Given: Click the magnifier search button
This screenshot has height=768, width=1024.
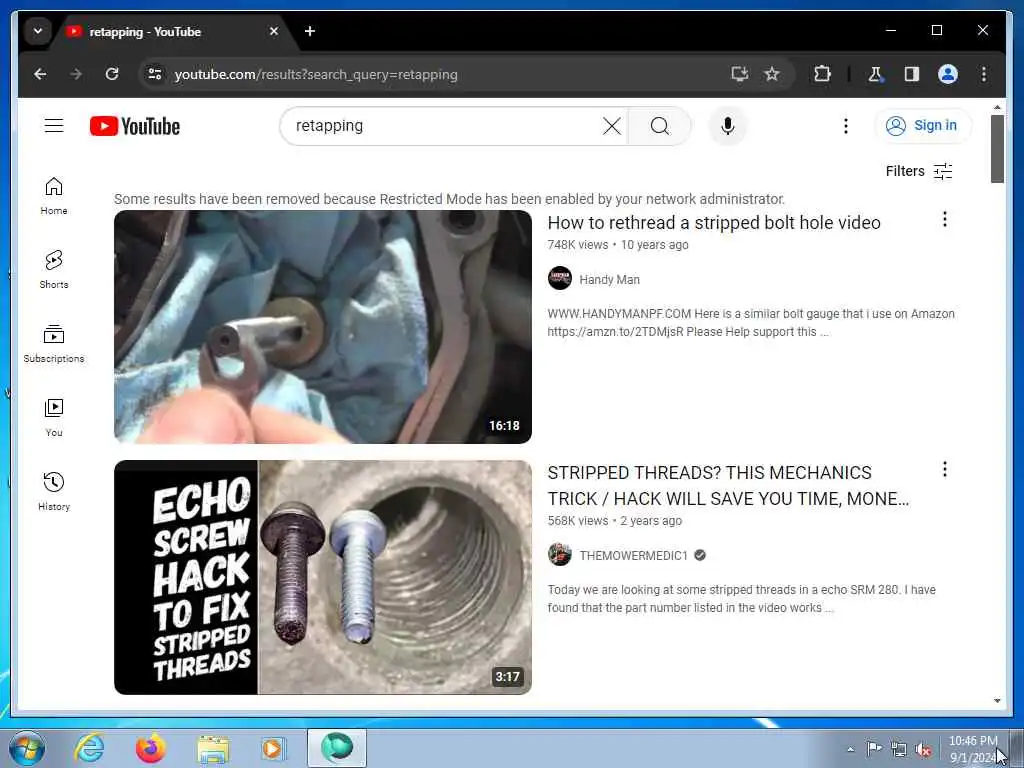Looking at the screenshot, I should coord(660,126).
